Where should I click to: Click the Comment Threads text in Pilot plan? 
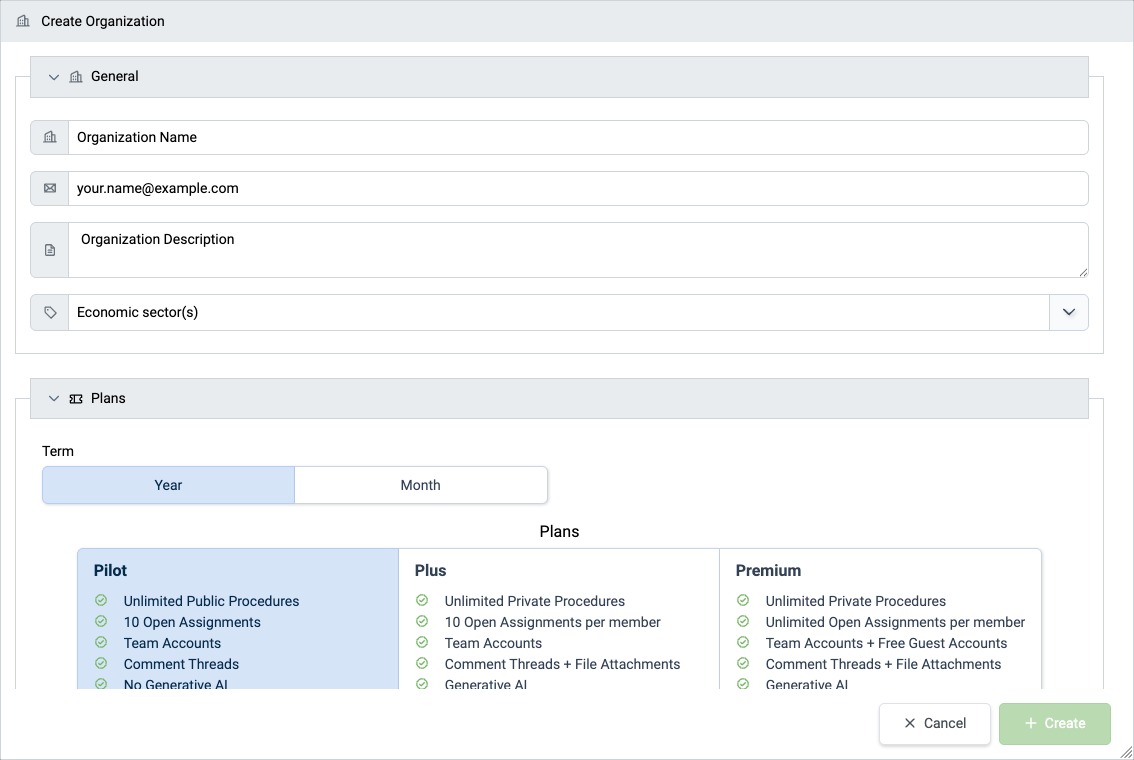tap(181, 664)
